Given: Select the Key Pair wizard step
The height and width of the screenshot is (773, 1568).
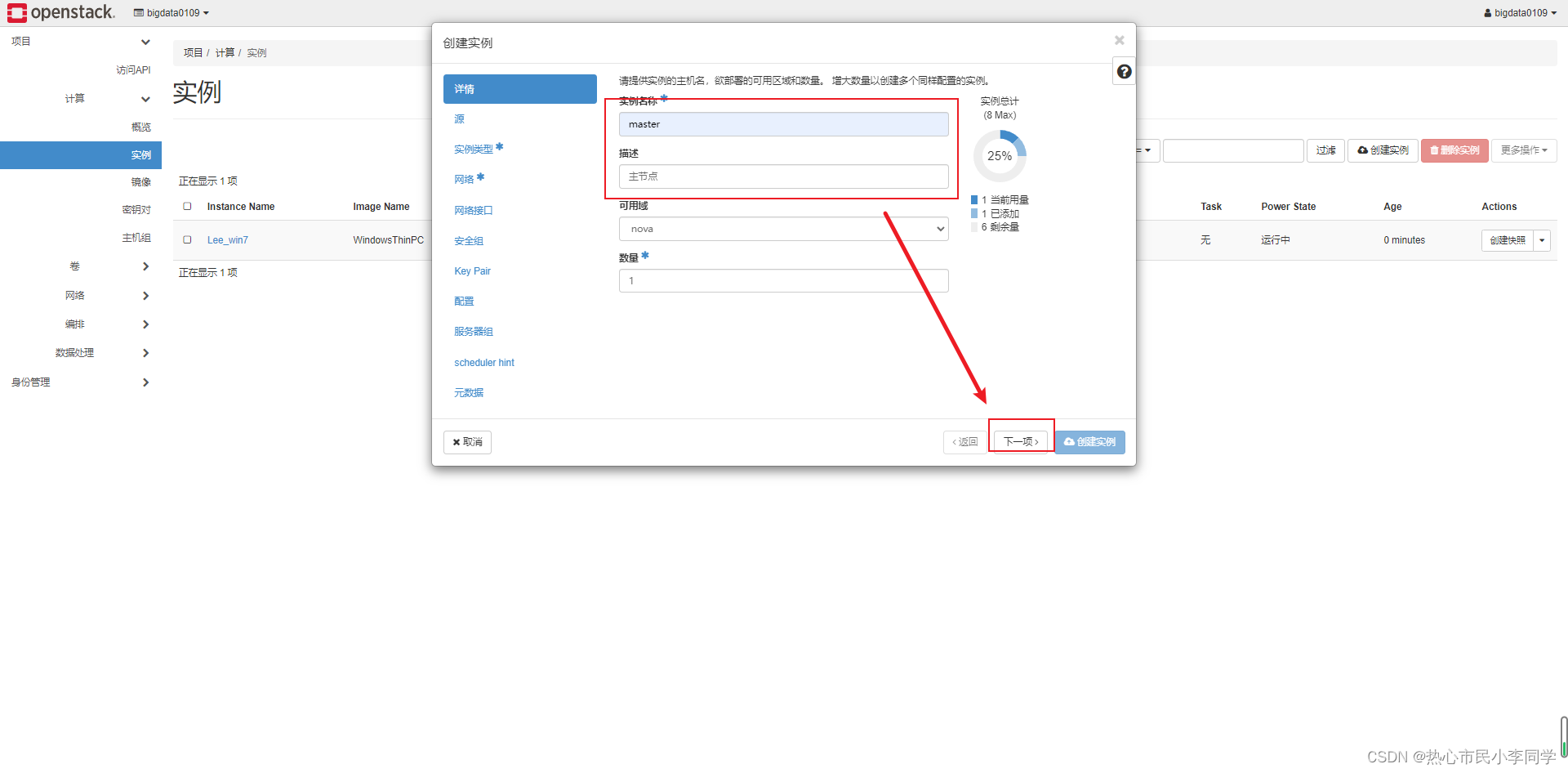Looking at the screenshot, I should click(x=472, y=271).
